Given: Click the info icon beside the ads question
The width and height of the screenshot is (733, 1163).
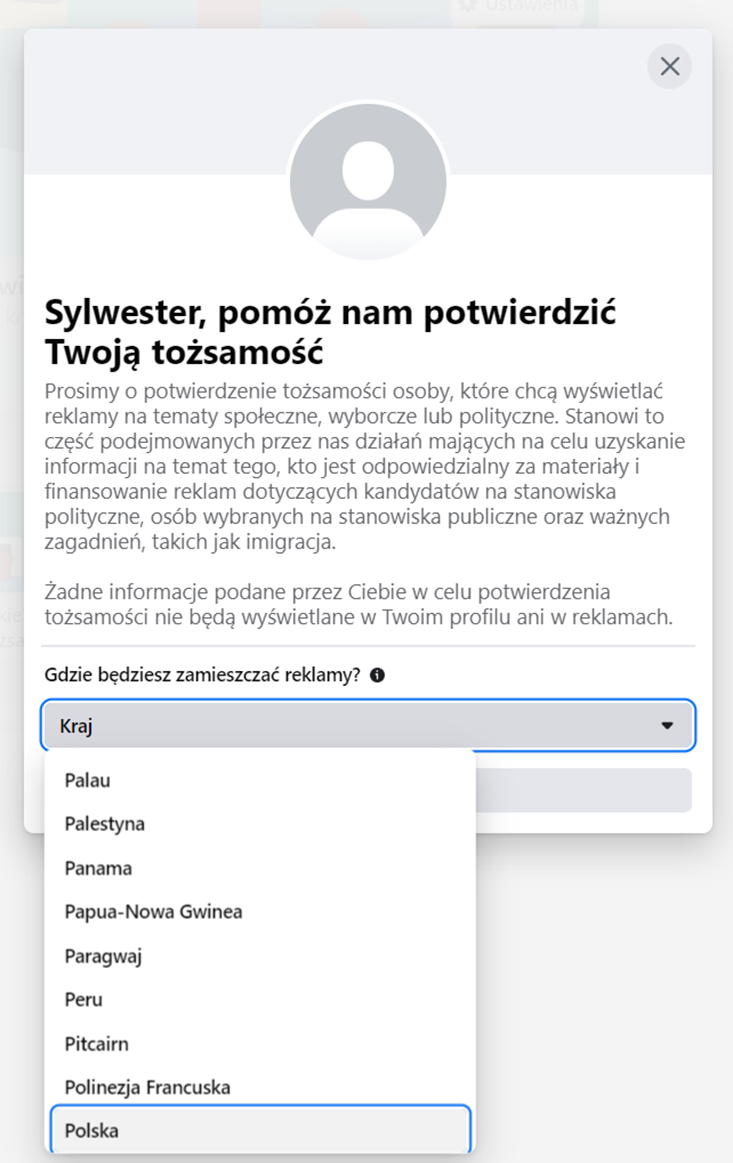Looking at the screenshot, I should coord(377,675).
